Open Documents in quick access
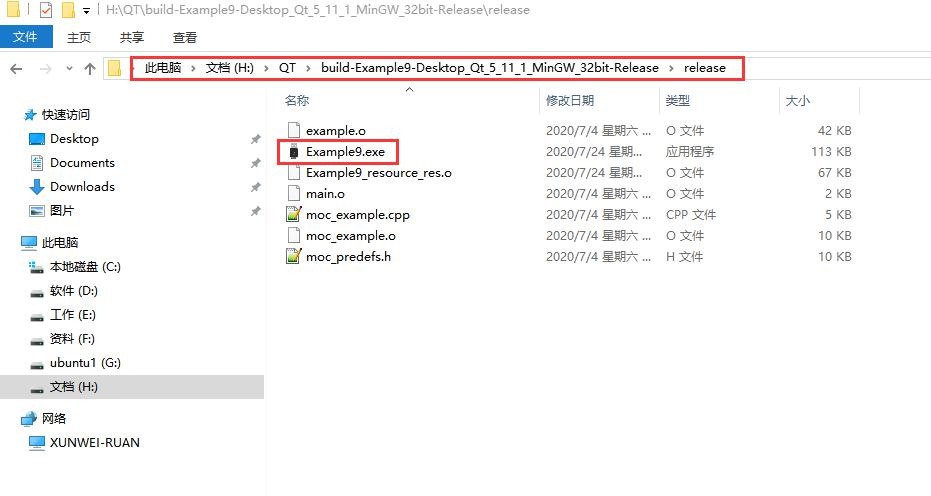Screen dimensions: 931x496 [83, 163]
